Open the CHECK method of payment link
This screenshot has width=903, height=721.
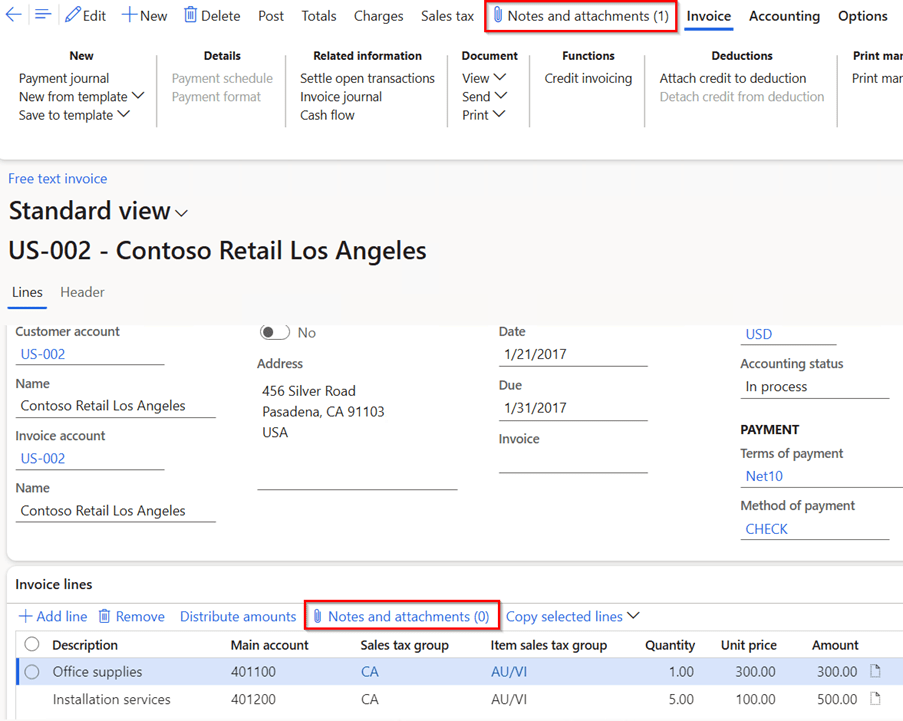(766, 529)
